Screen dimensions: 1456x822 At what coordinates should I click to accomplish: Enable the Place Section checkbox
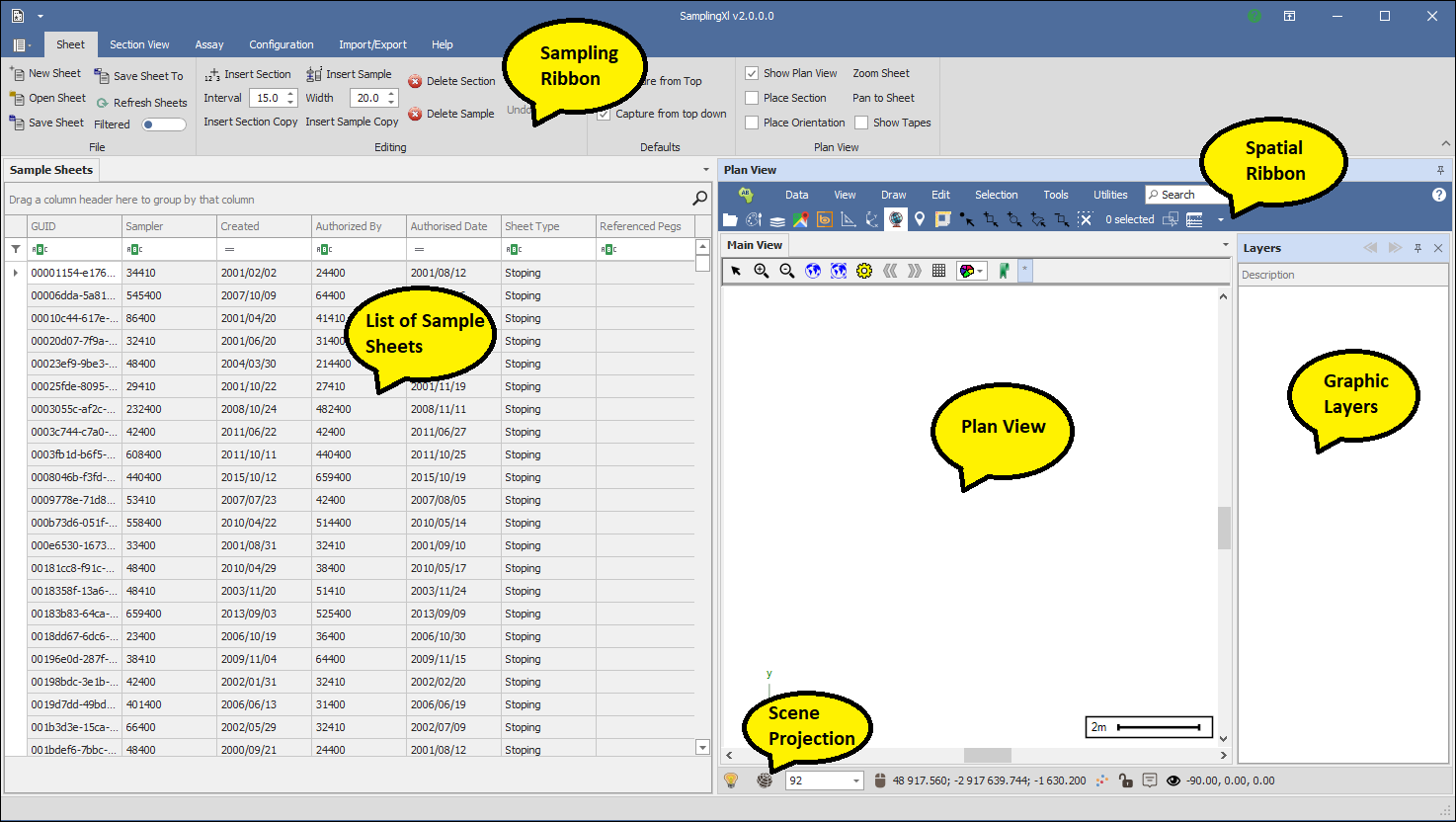pyautogui.click(x=752, y=98)
